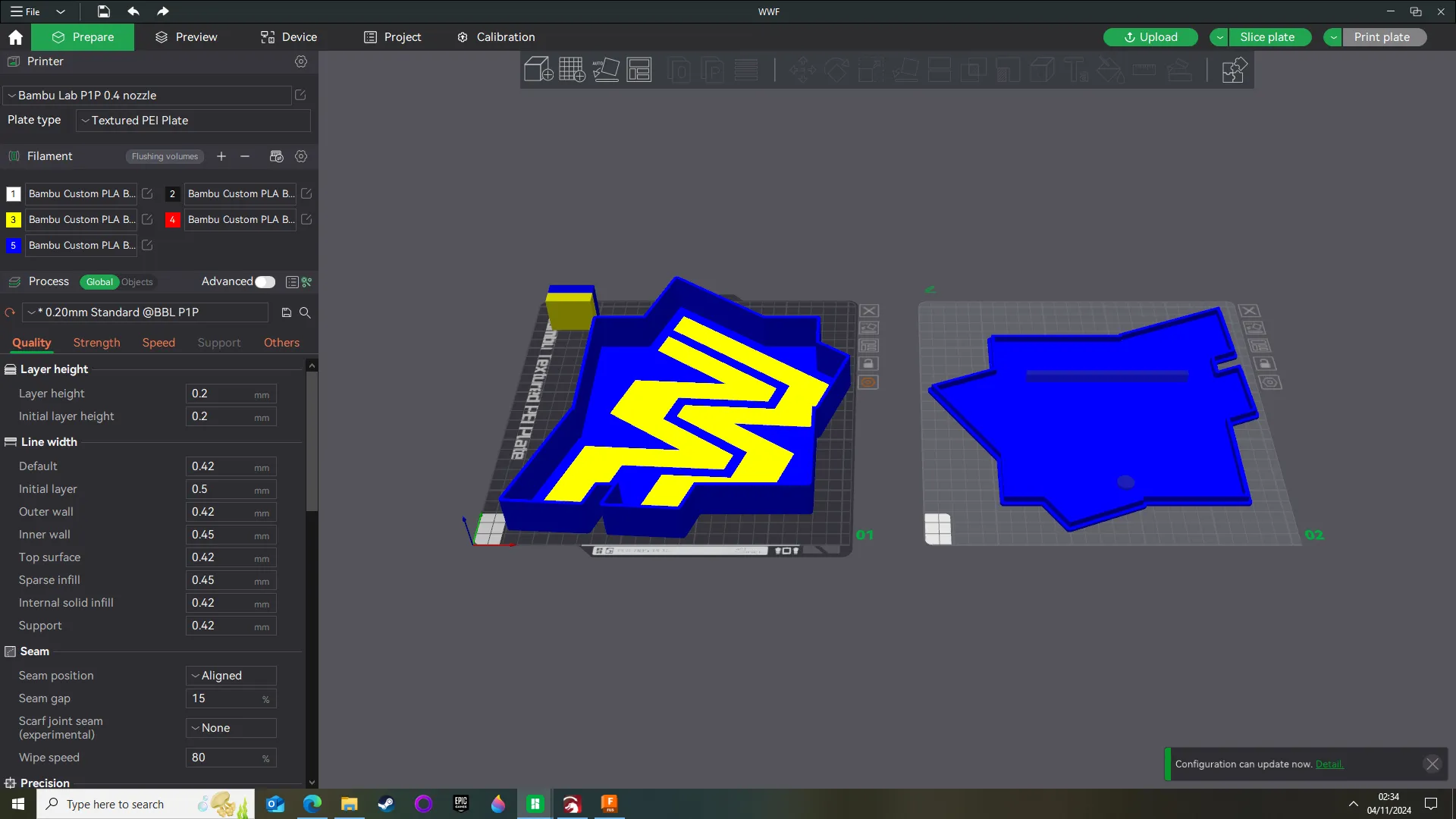The height and width of the screenshot is (819, 1456).
Task: Open the File menu
Action: pos(25,11)
